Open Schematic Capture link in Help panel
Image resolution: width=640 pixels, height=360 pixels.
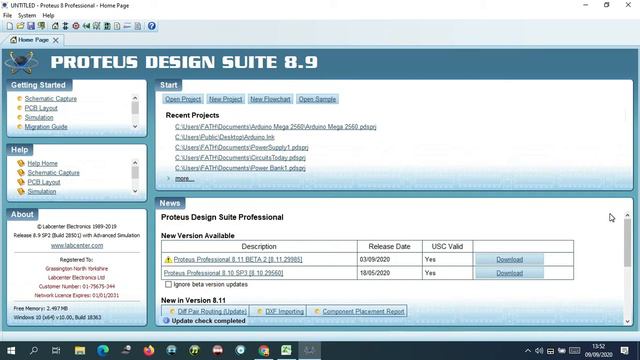53,173
